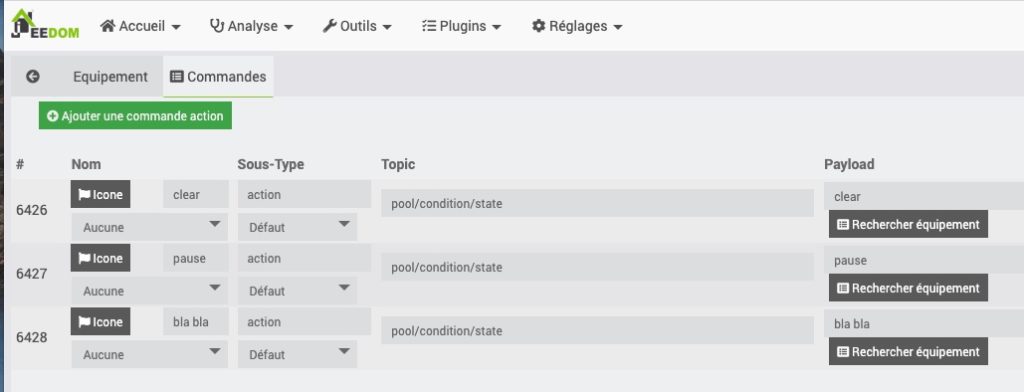Click the back arrow circle icon
This screenshot has width=1024, height=392.
(33, 76)
